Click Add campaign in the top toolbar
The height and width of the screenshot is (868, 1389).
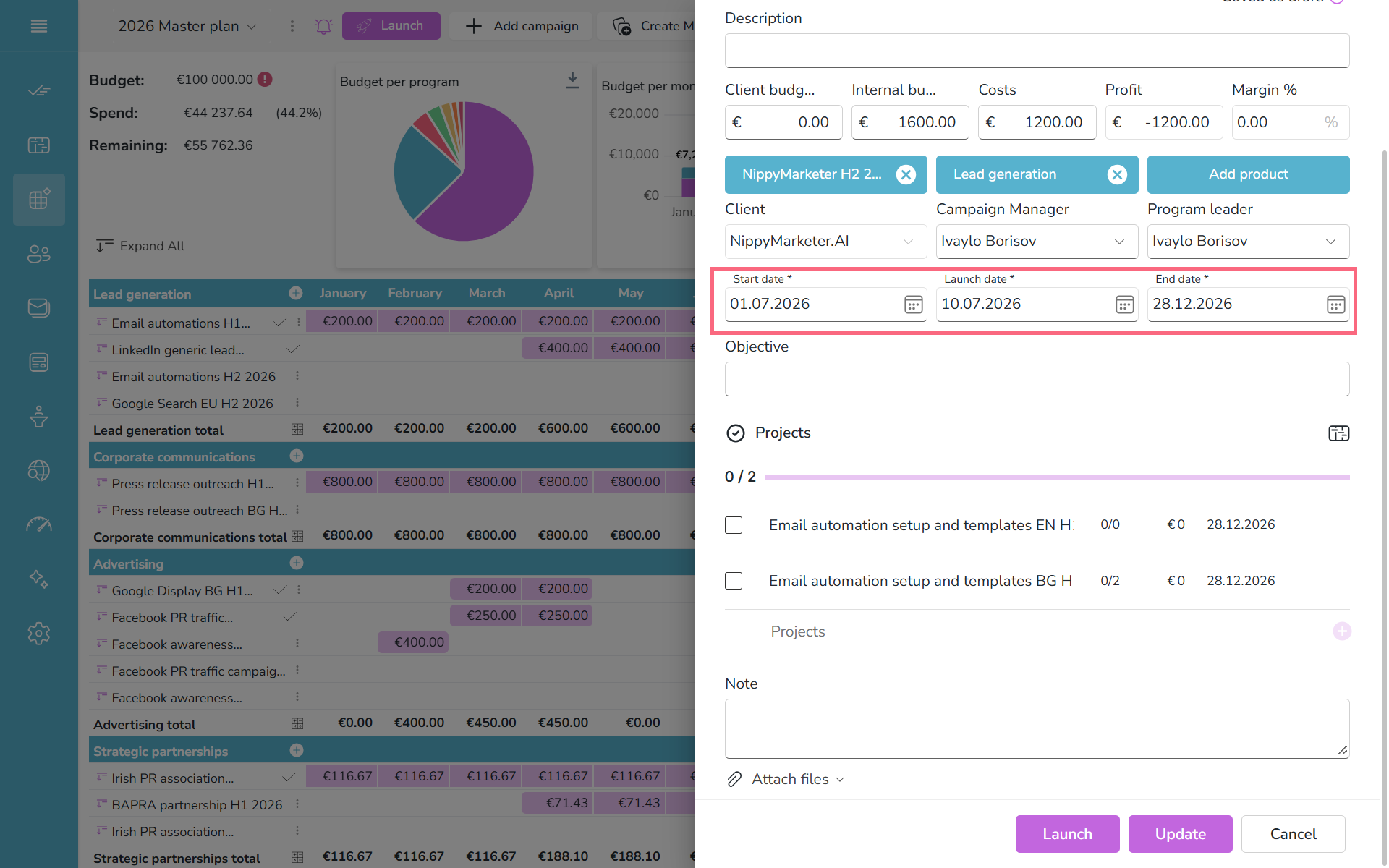pyautogui.click(x=521, y=26)
